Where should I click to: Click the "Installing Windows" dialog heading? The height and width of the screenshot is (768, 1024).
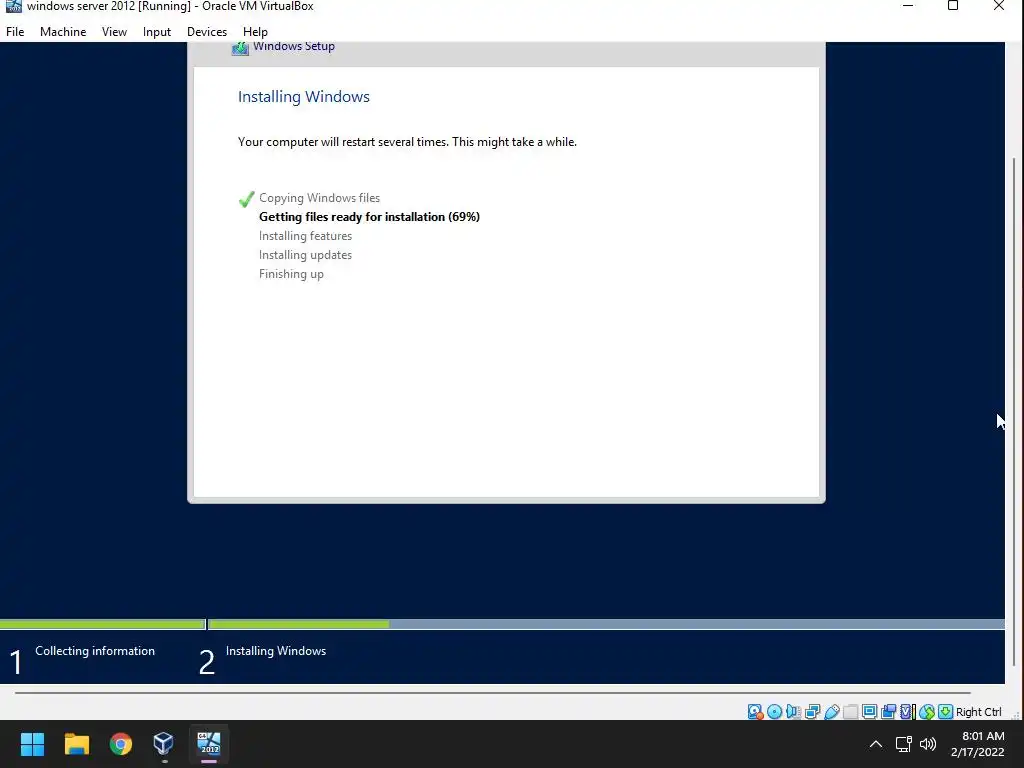[x=304, y=97]
